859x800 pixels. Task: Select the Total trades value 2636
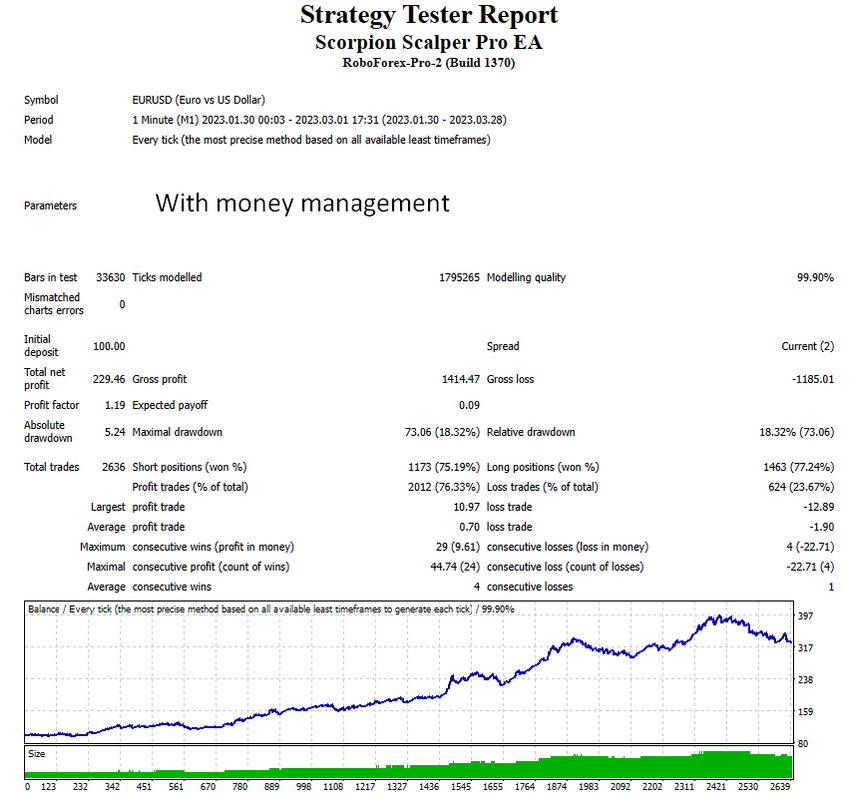pos(113,467)
